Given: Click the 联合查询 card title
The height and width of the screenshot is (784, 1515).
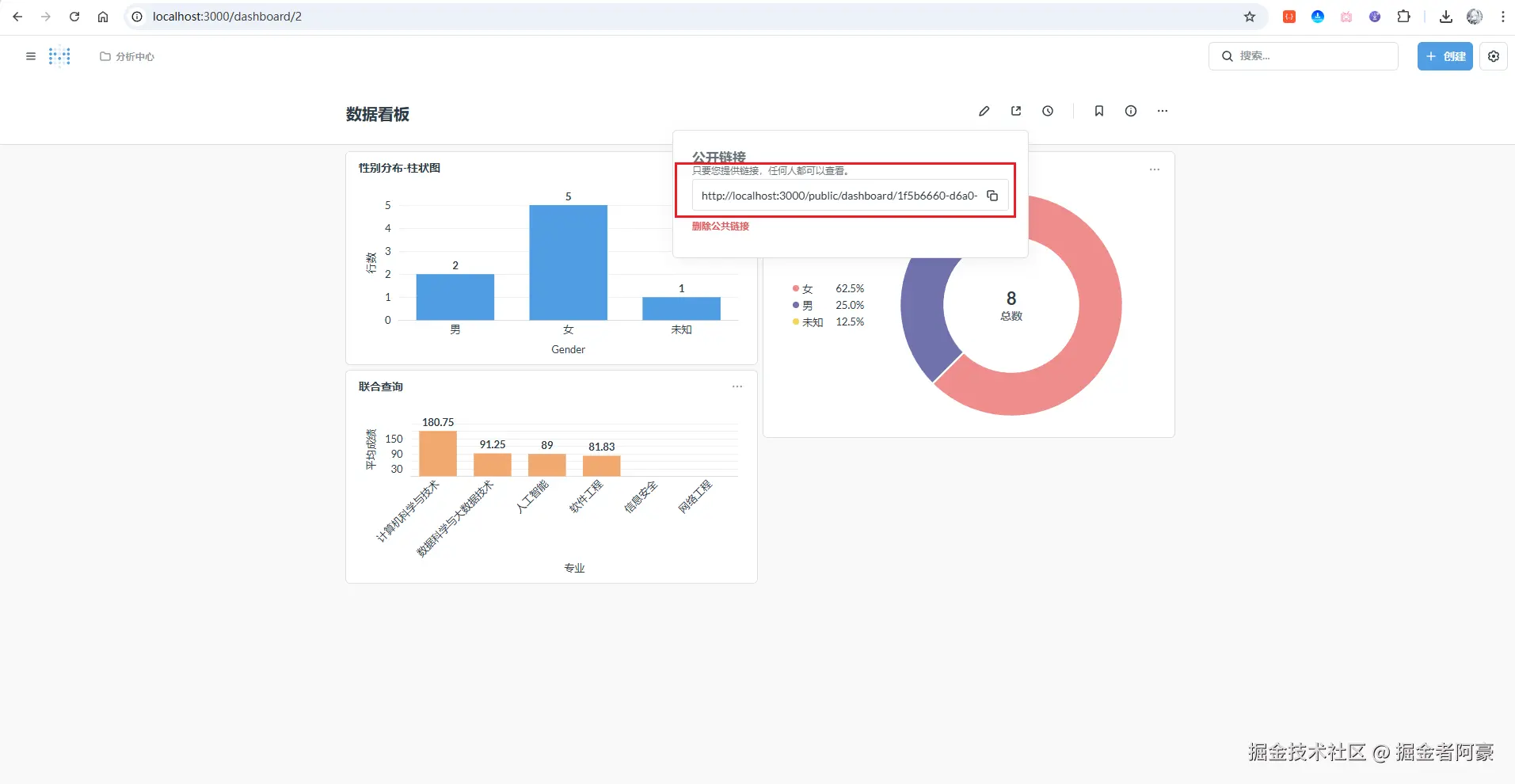Looking at the screenshot, I should pyautogui.click(x=381, y=386).
